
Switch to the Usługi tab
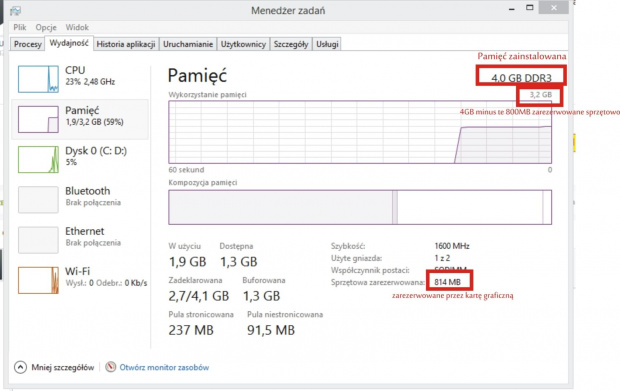point(327,44)
